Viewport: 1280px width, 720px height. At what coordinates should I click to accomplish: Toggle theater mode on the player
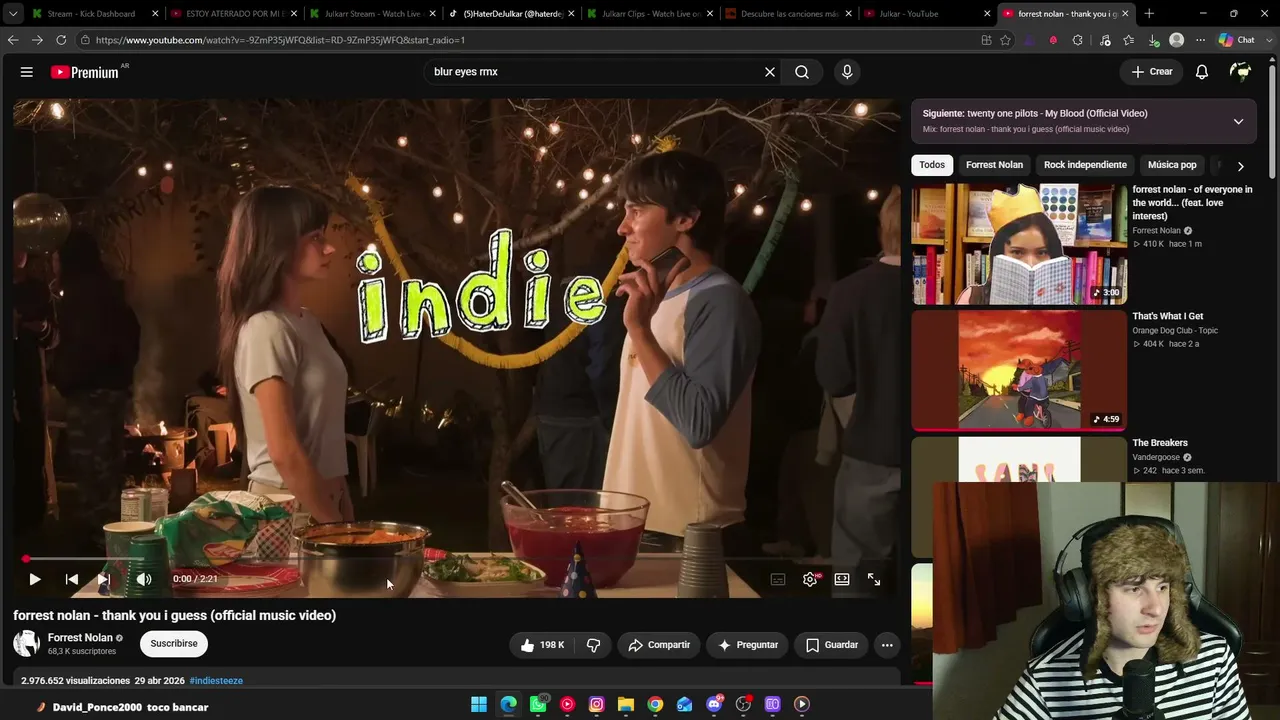[842, 579]
